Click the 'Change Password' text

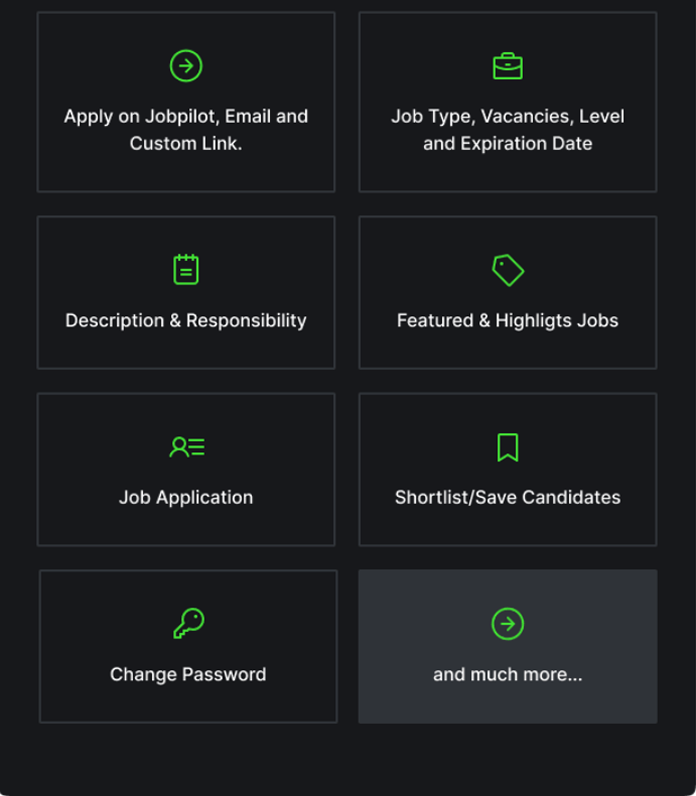tap(188, 675)
